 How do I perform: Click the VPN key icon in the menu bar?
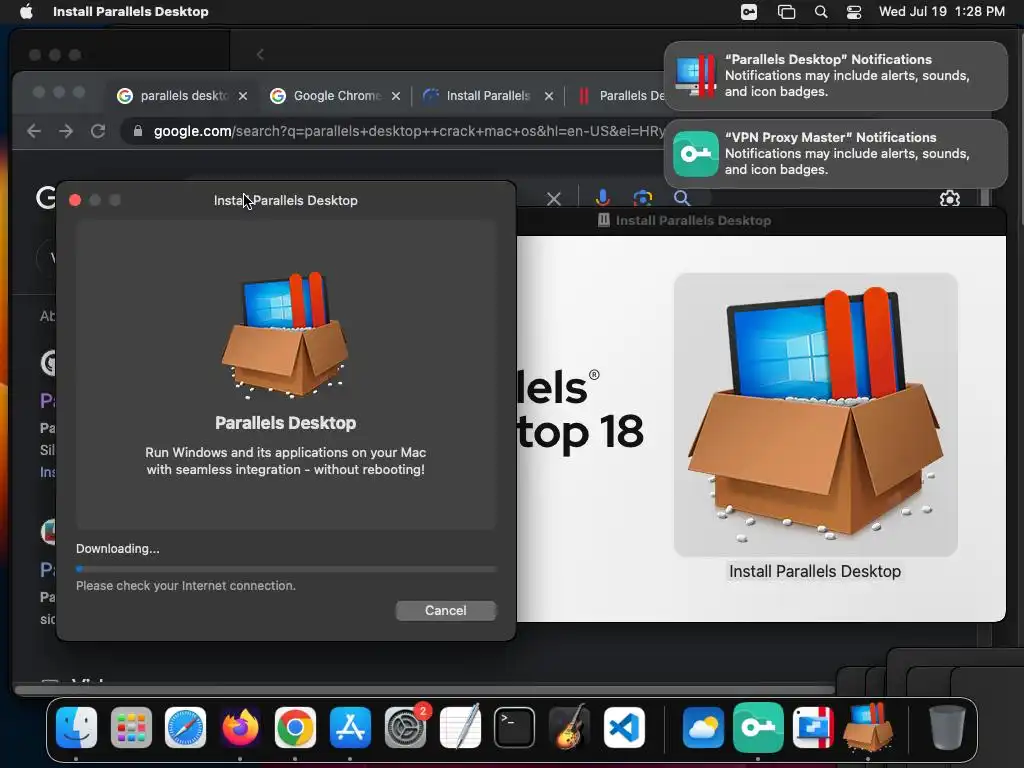(x=749, y=12)
